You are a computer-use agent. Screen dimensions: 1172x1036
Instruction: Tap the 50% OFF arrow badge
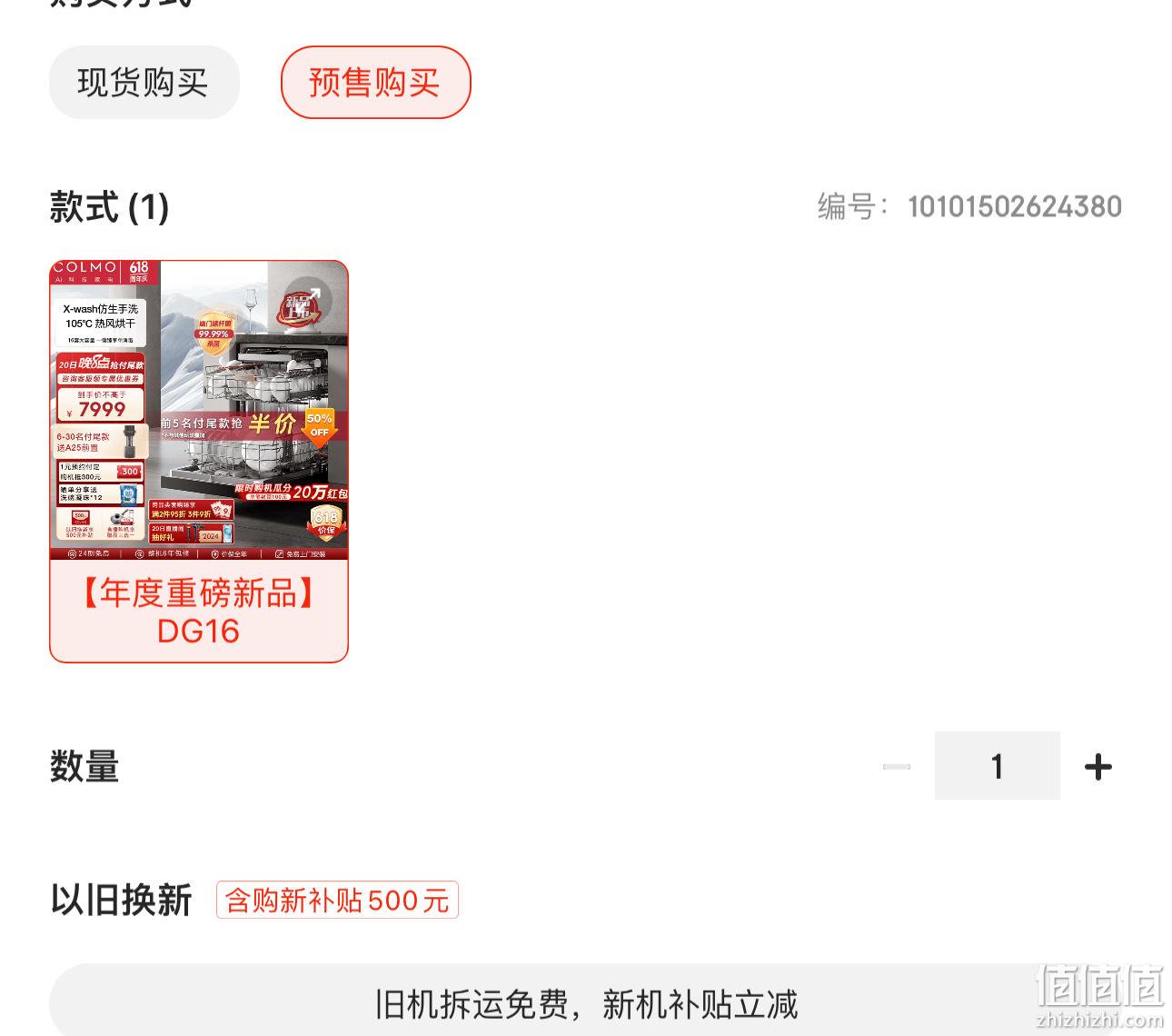point(319,425)
